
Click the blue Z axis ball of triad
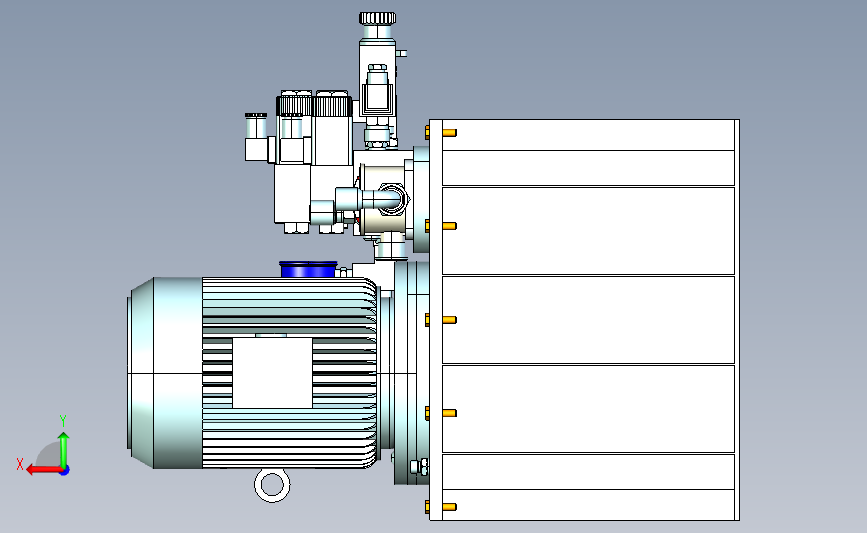tap(65, 471)
